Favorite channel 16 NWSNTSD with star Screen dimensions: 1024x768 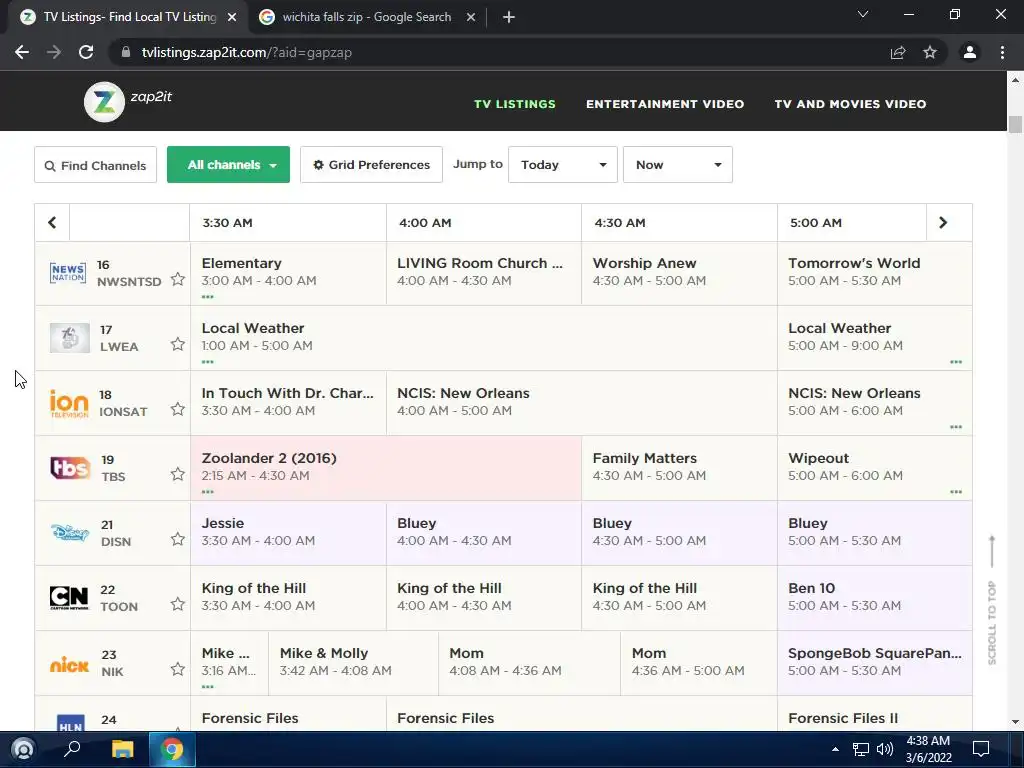pos(178,280)
